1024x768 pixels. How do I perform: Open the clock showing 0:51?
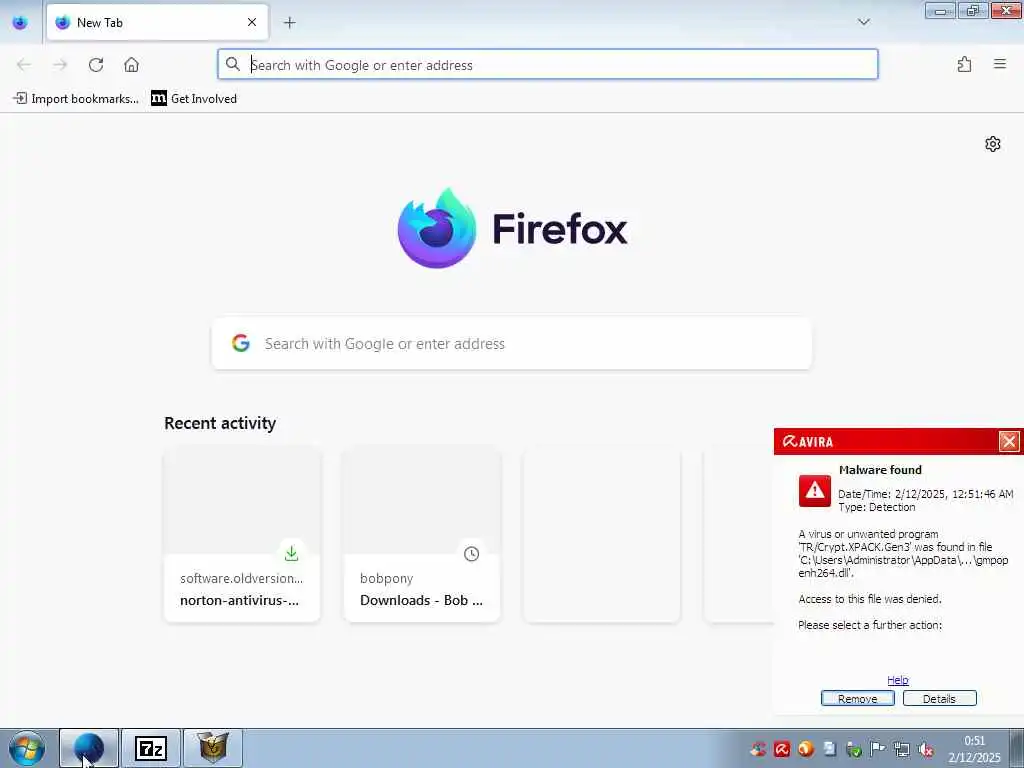(974, 749)
